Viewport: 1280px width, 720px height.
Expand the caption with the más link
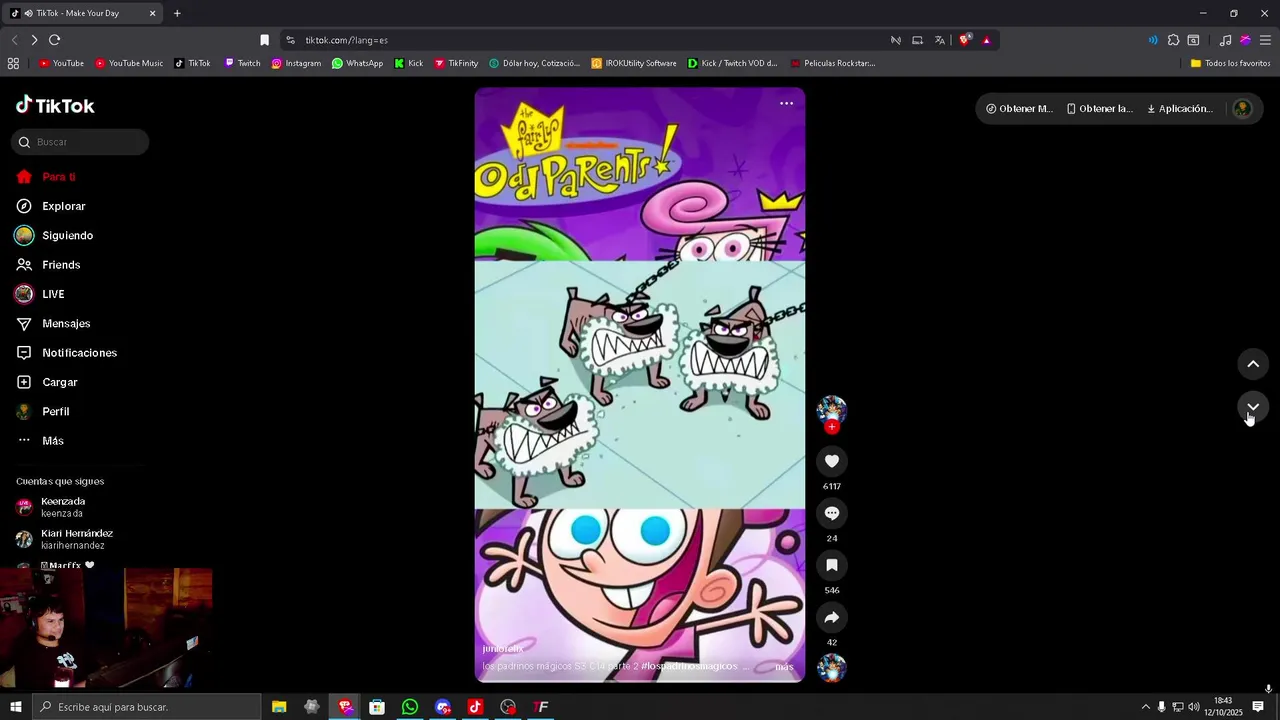click(x=784, y=667)
